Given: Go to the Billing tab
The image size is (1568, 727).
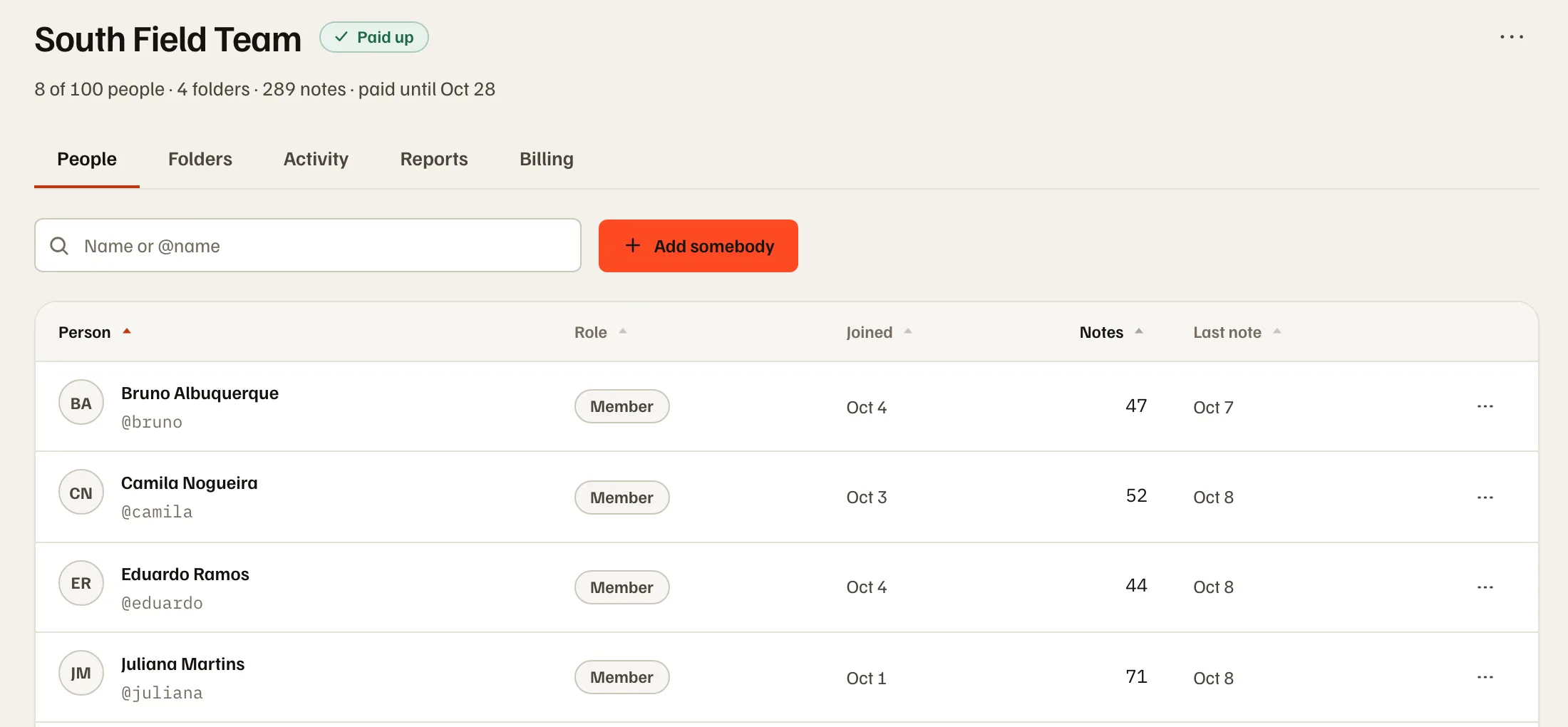Looking at the screenshot, I should pos(547,159).
